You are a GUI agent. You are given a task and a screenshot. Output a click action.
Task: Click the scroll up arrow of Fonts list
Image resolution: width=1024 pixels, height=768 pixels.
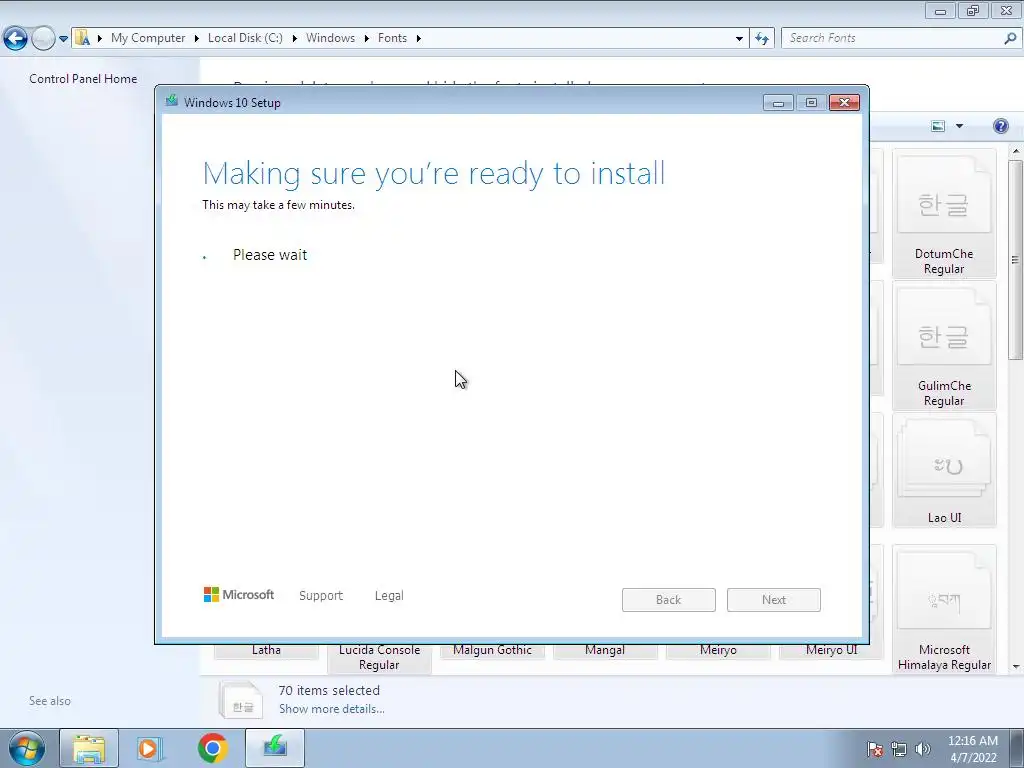pyautogui.click(x=1016, y=152)
